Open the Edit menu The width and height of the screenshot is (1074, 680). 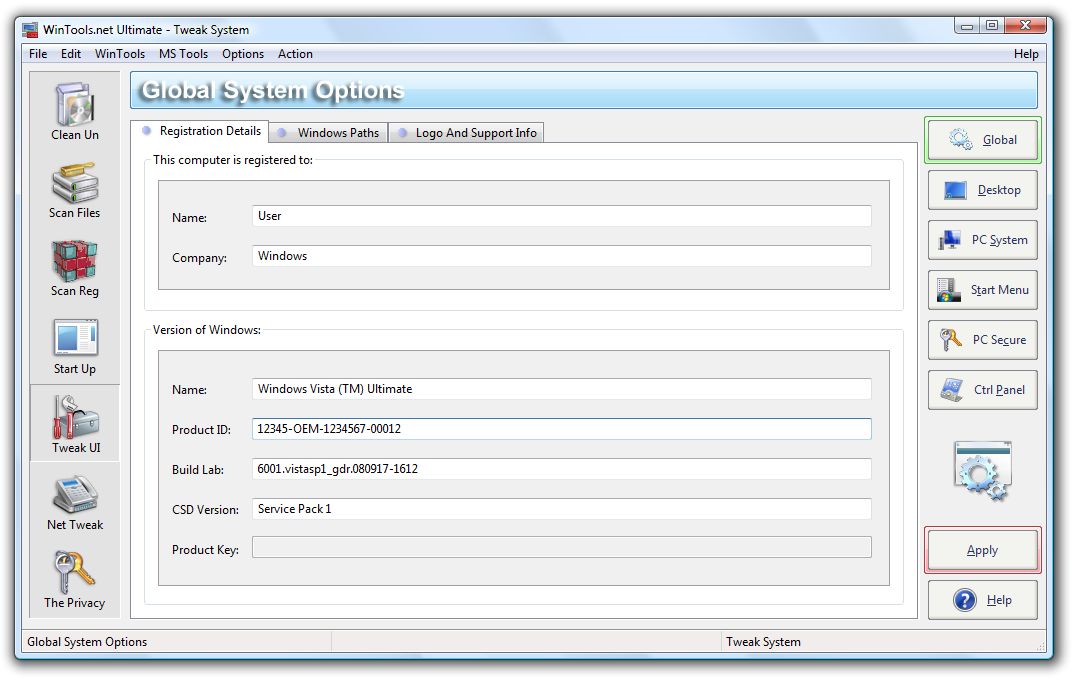(71, 53)
